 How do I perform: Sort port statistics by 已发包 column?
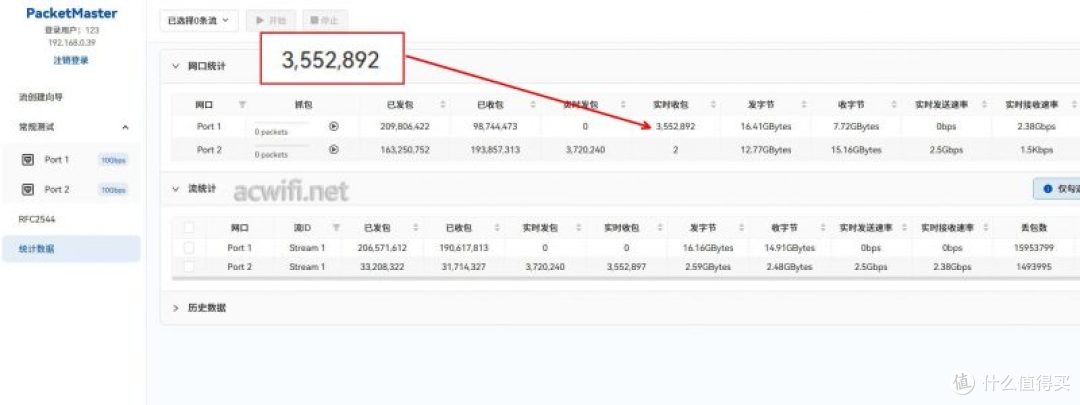[x=442, y=105]
